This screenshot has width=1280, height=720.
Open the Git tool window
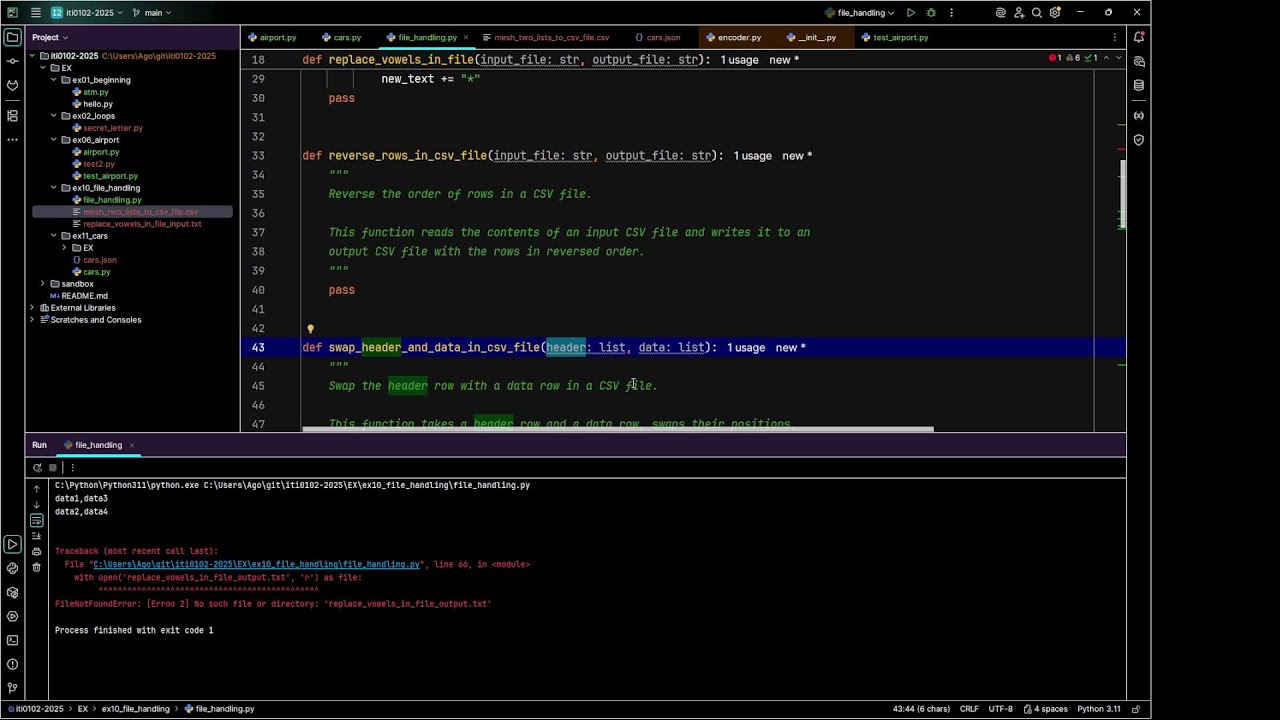click(12, 688)
